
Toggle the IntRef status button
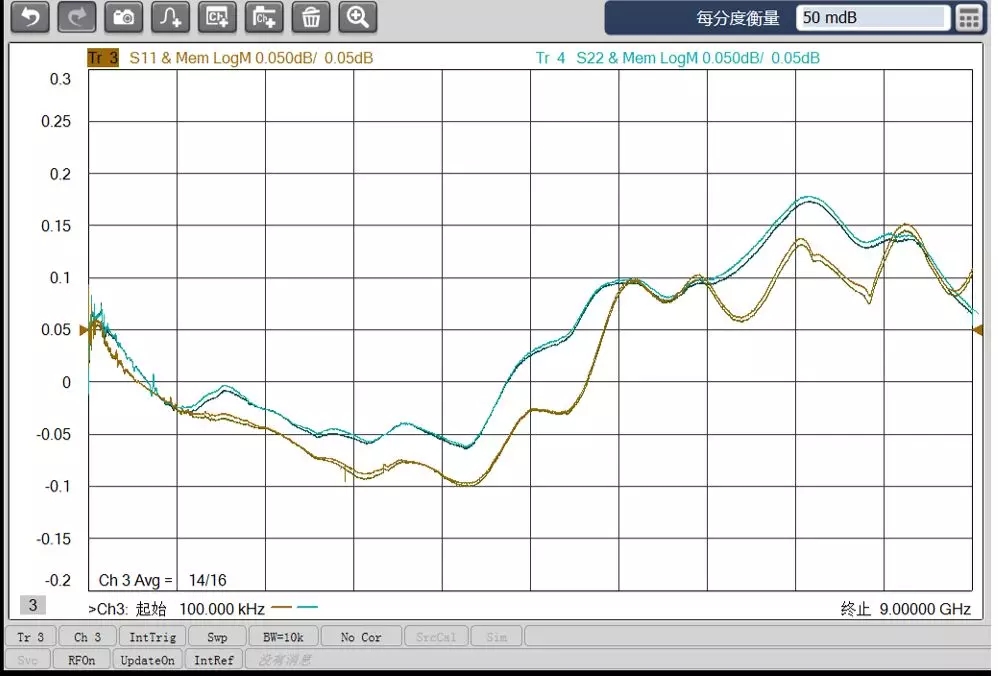coord(214,660)
